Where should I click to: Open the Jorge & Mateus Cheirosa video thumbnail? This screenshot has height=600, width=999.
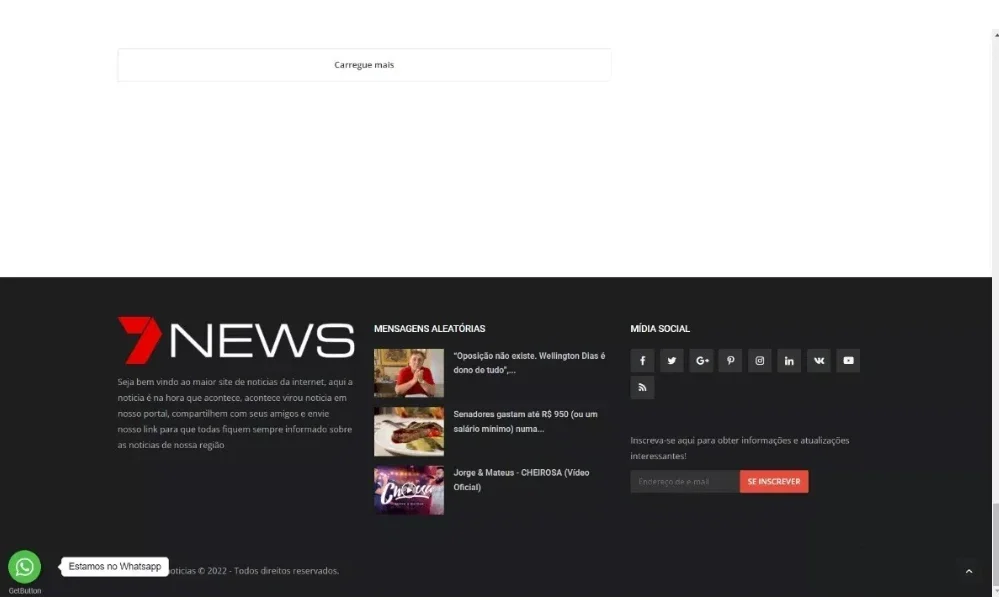[409, 490]
